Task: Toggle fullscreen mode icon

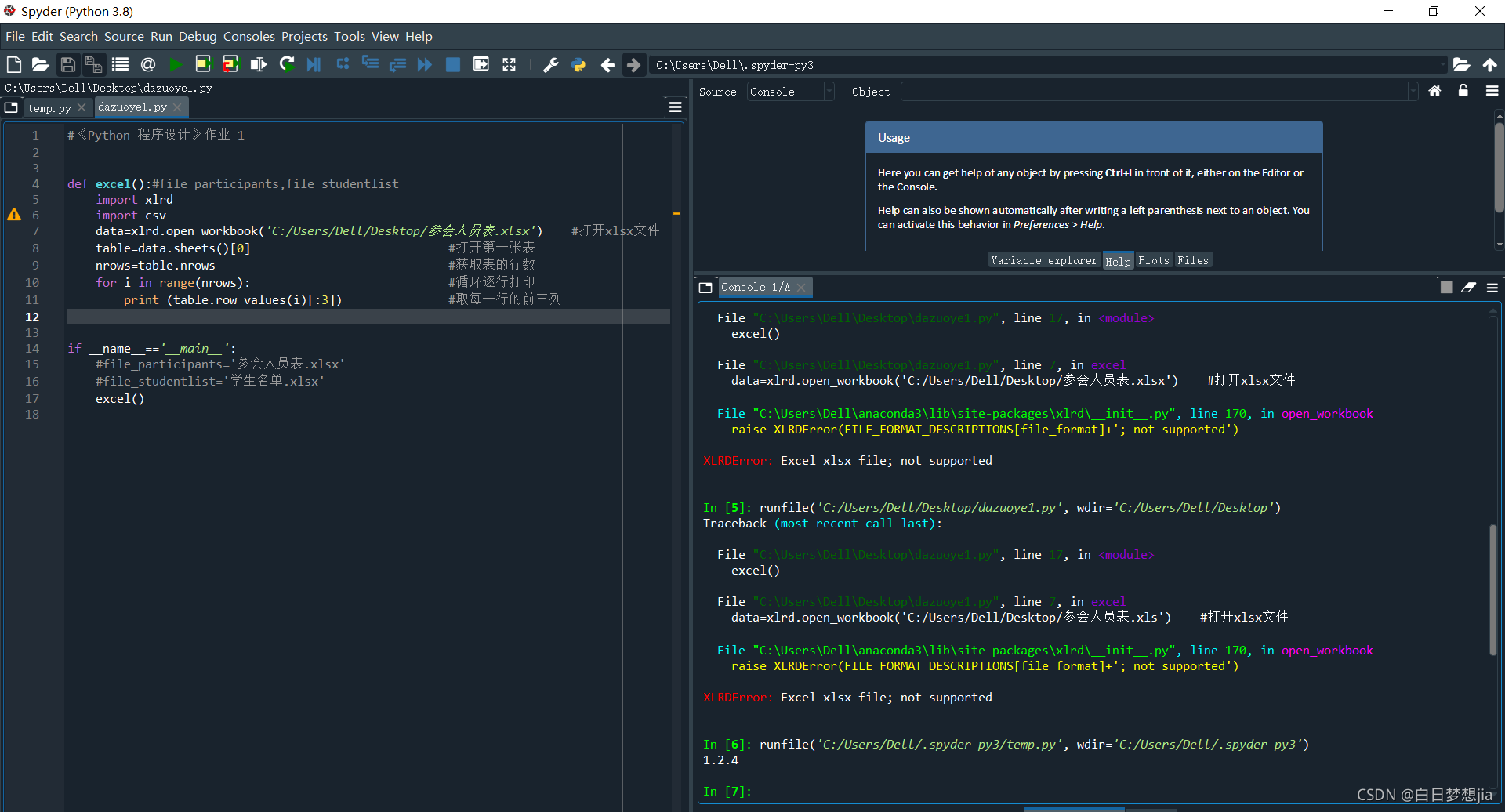Action: coord(509,64)
